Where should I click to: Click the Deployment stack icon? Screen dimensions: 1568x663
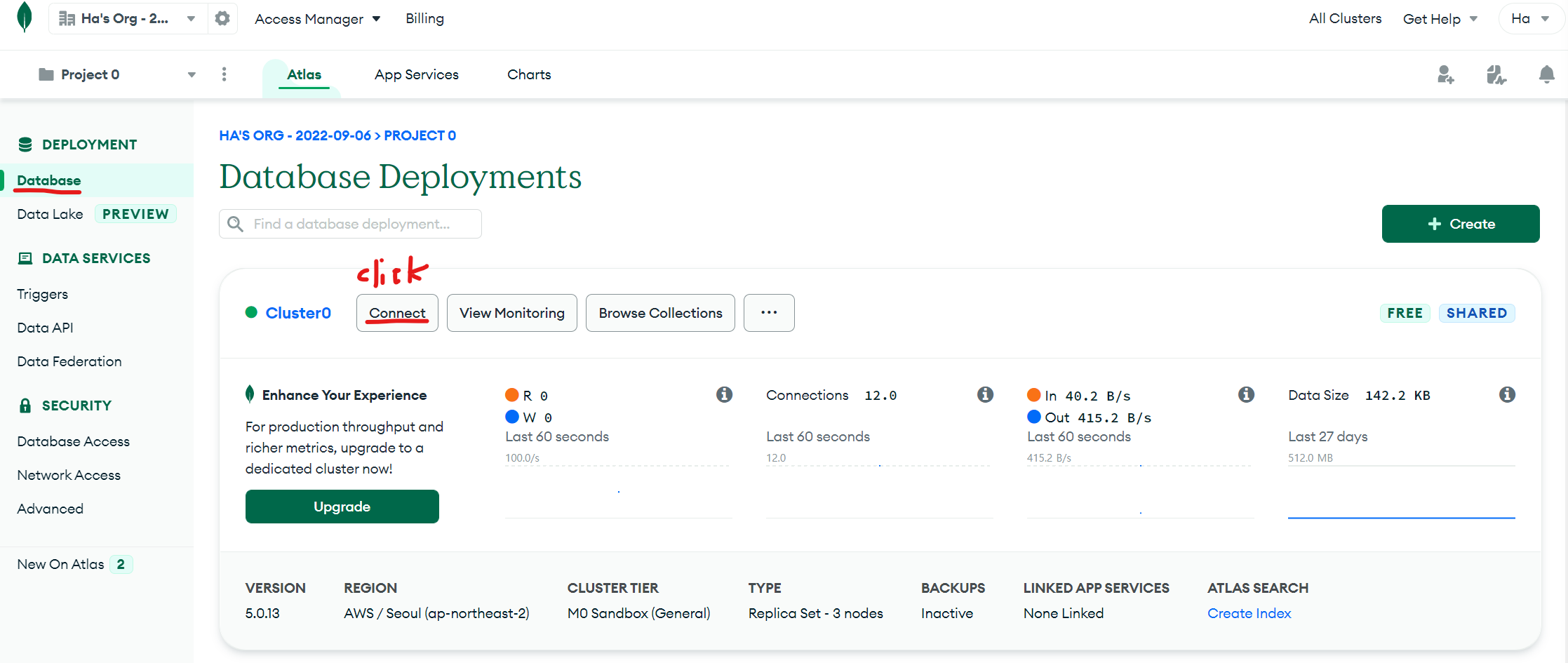25,145
